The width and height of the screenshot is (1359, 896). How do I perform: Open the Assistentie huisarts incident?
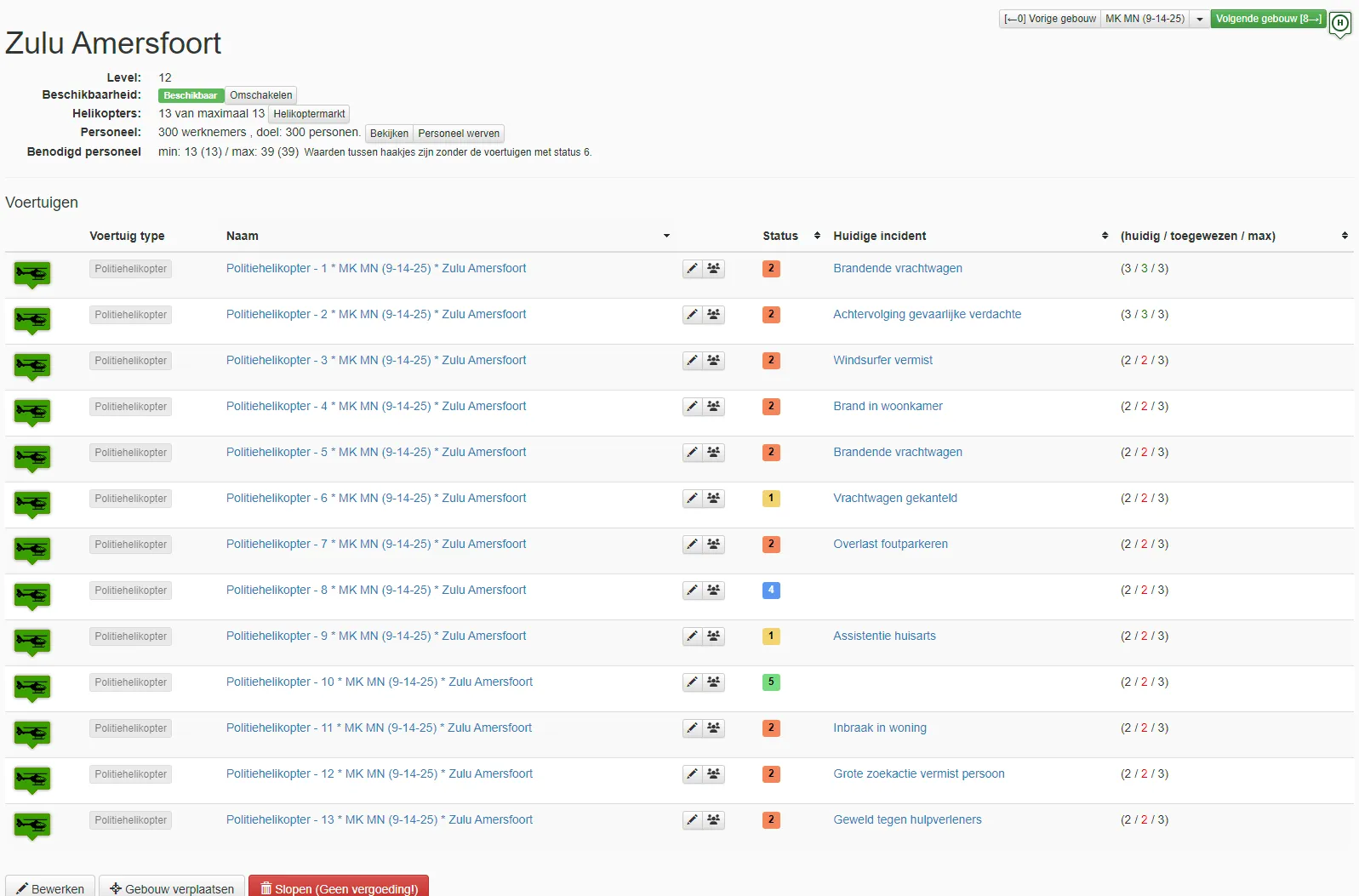click(884, 636)
